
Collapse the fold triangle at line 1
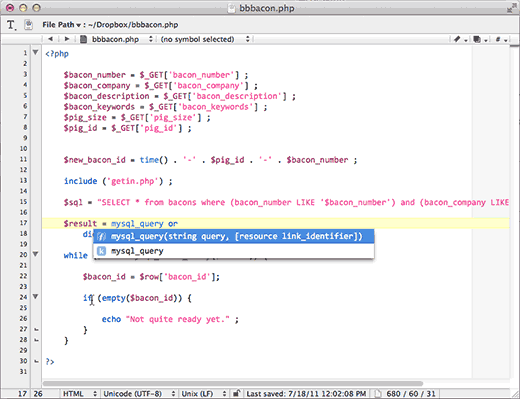click(x=35, y=52)
